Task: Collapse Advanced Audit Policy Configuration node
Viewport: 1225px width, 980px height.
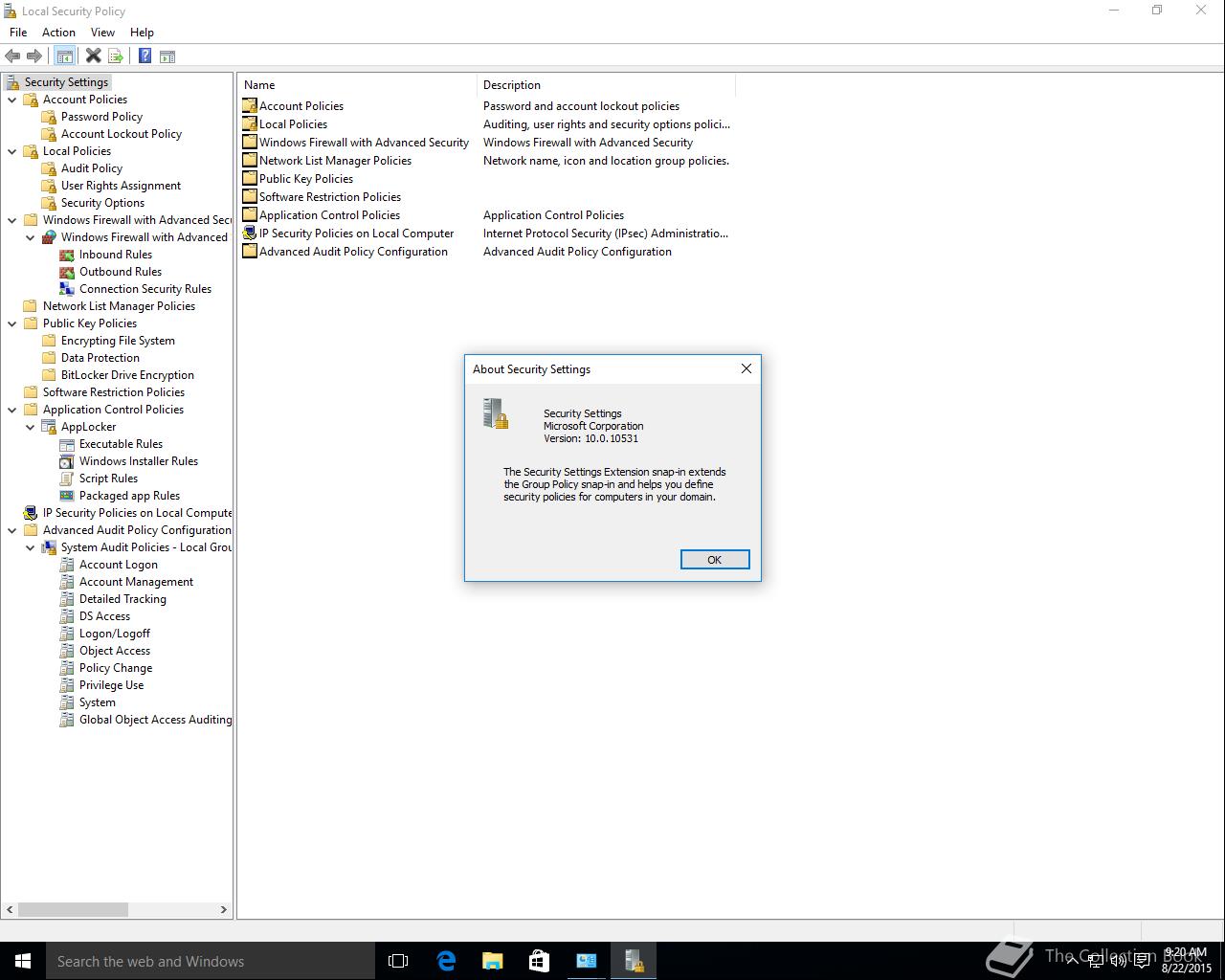Action: tap(12, 530)
